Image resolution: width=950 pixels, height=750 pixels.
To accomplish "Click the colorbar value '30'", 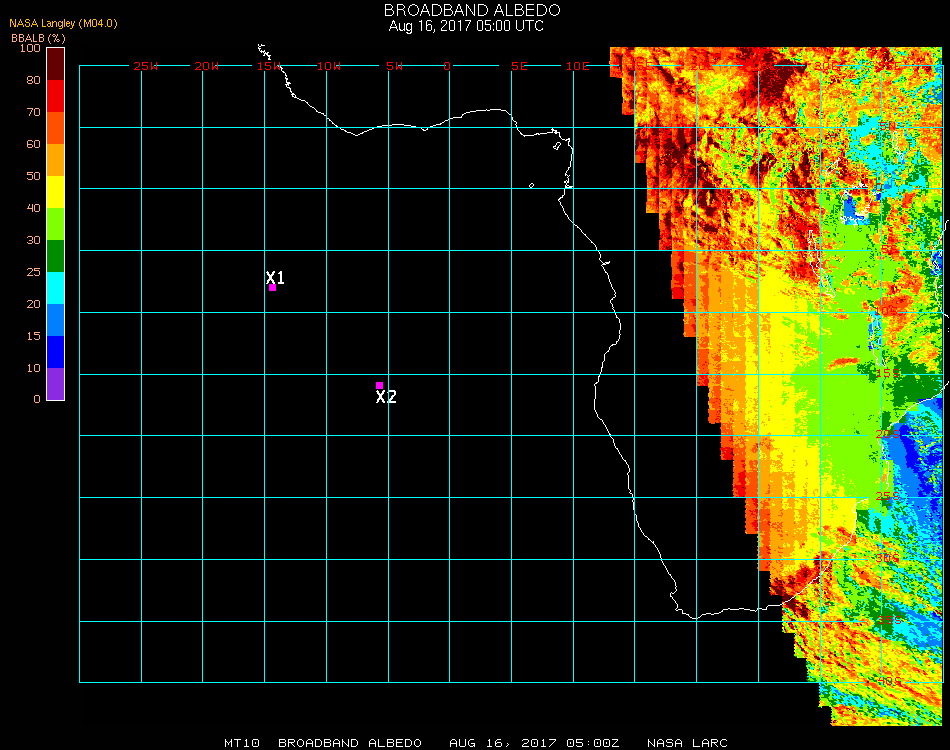I will click(33, 241).
